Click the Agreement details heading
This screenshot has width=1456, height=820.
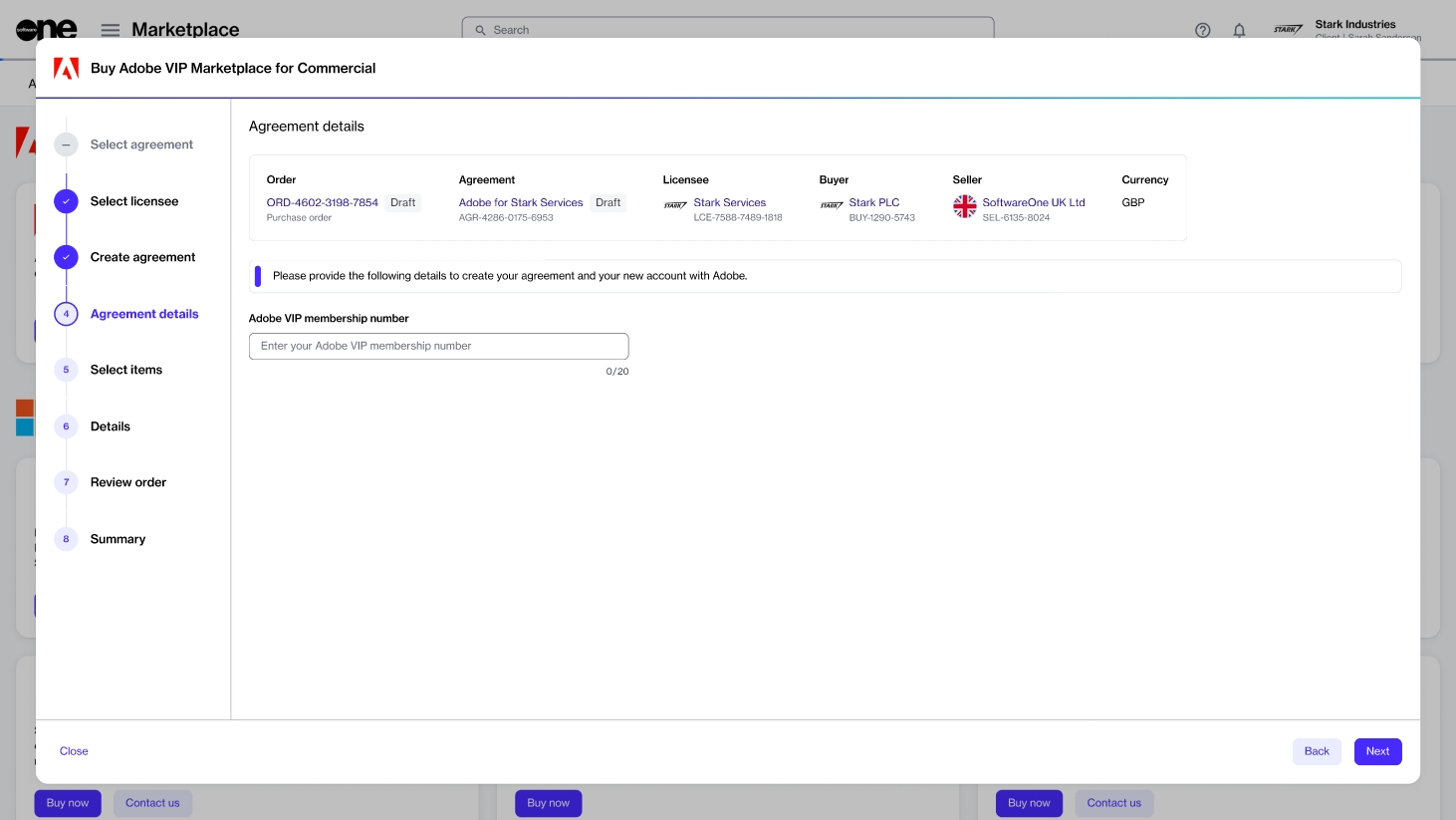(x=307, y=127)
